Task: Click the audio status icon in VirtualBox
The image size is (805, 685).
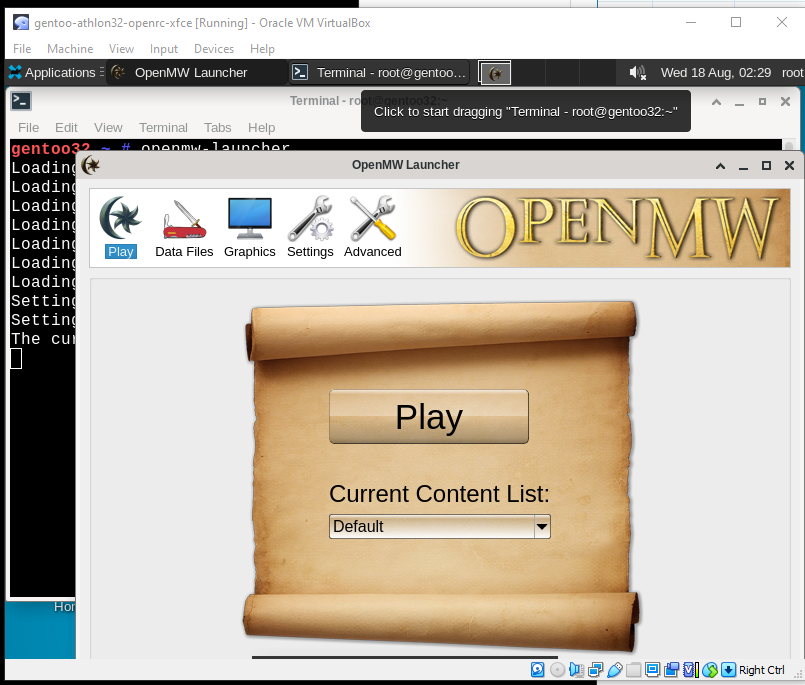Action: [576, 670]
